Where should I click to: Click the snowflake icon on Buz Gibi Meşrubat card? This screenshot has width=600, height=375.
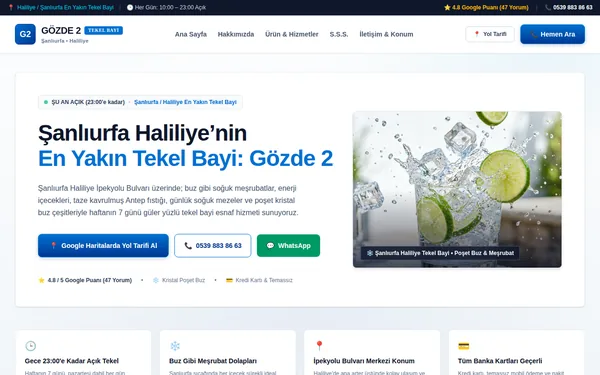(x=175, y=346)
